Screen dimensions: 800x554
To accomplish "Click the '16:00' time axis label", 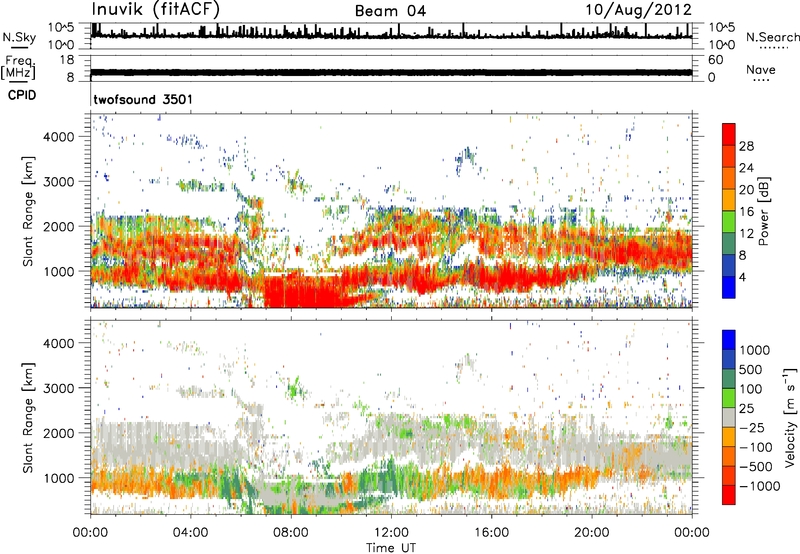I will point(491,533).
